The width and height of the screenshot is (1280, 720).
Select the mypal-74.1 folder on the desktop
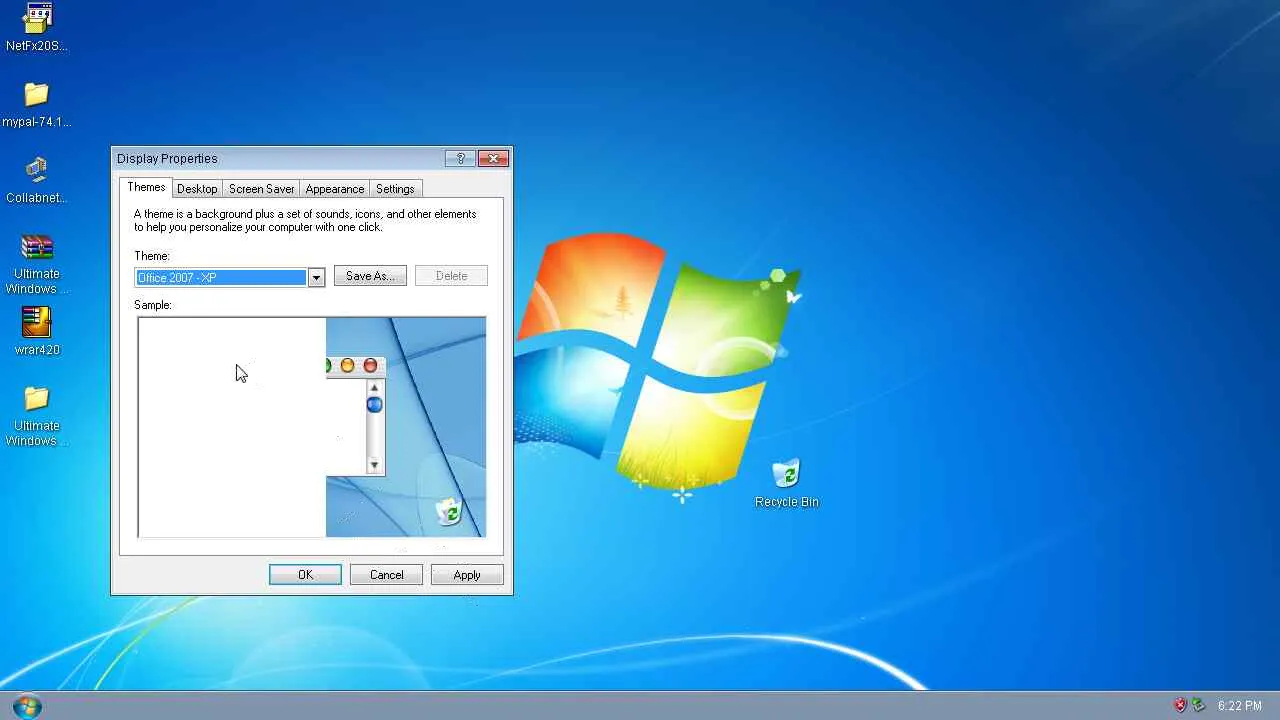pos(37,104)
